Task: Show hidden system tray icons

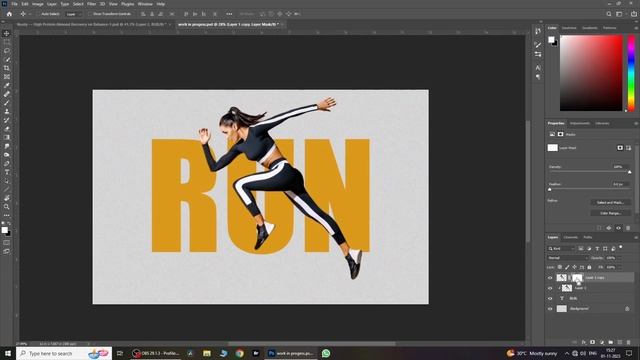Action: pos(567,353)
